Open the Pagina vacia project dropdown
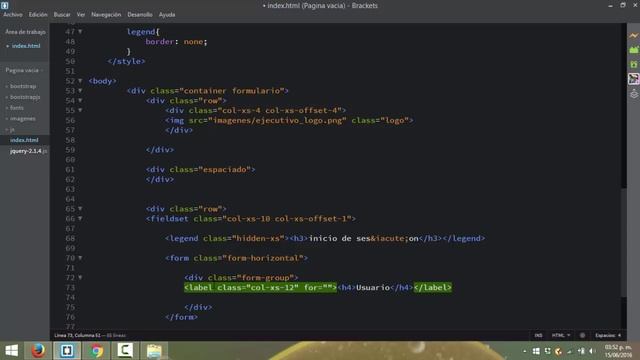 coord(24,70)
